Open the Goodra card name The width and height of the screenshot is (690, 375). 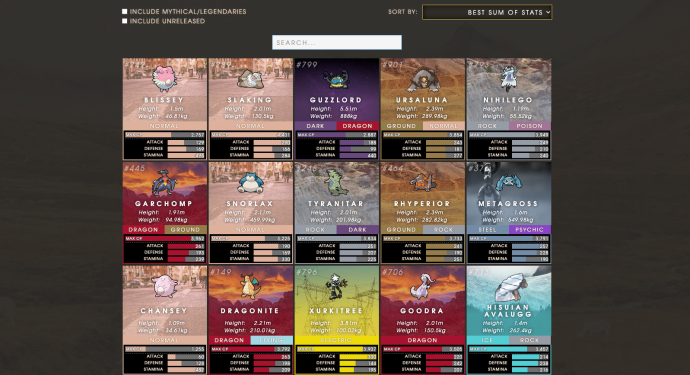coord(422,311)
